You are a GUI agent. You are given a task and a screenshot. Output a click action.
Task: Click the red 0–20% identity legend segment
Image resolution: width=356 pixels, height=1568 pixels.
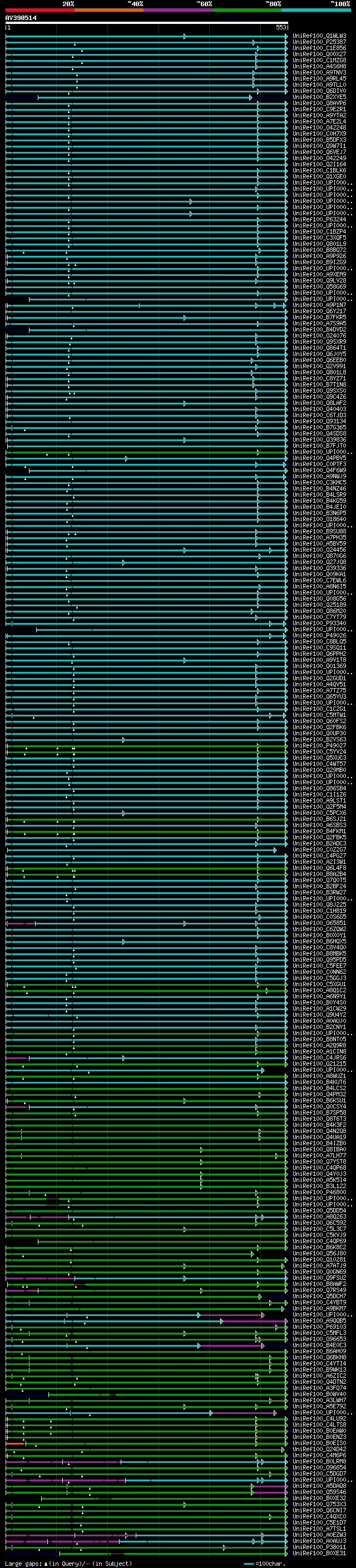coord(40,10)
